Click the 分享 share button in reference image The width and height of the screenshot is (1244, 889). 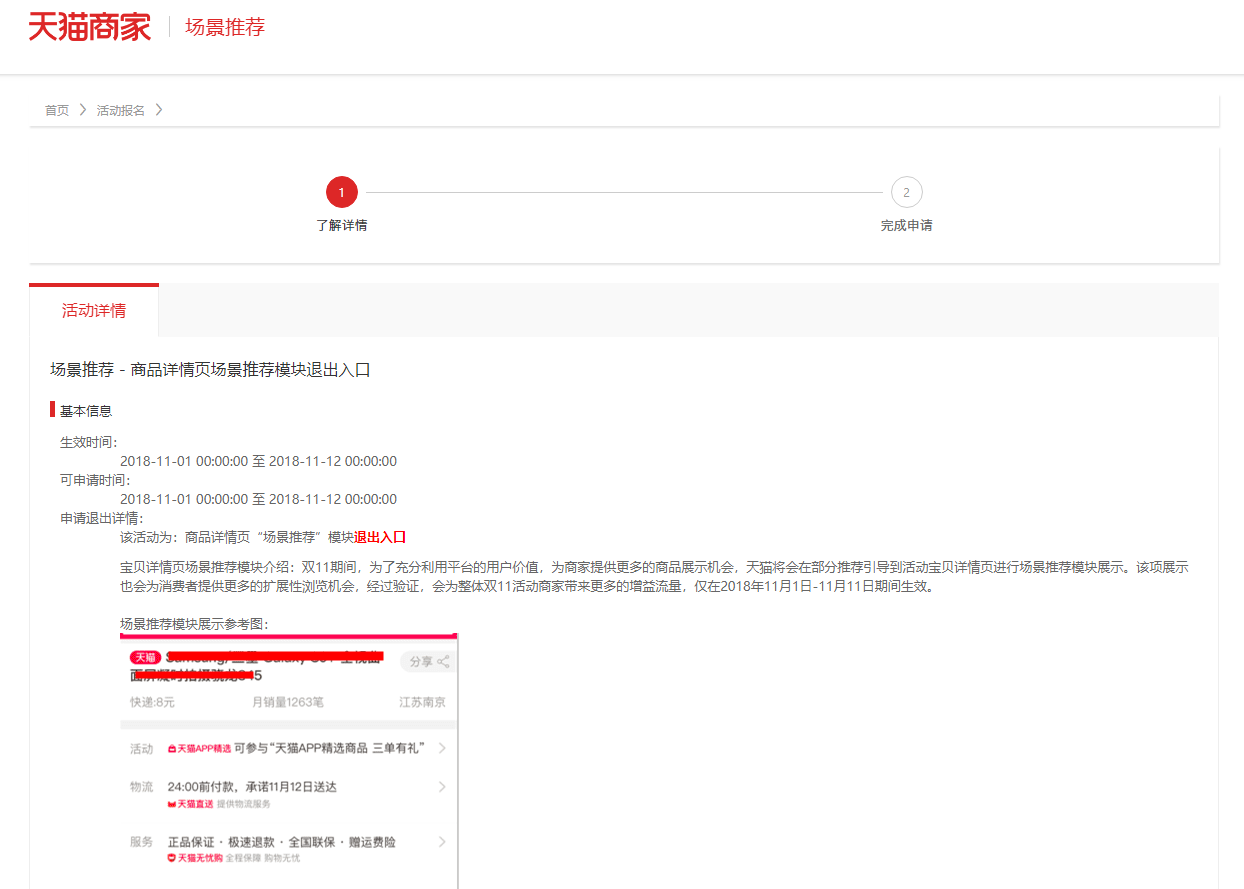pyautogui.click(x=428, y=662)
